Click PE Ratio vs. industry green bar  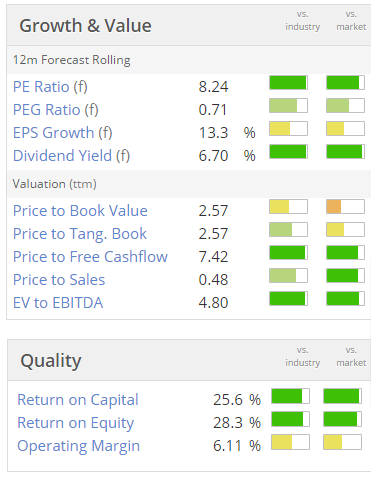(288, 83)
